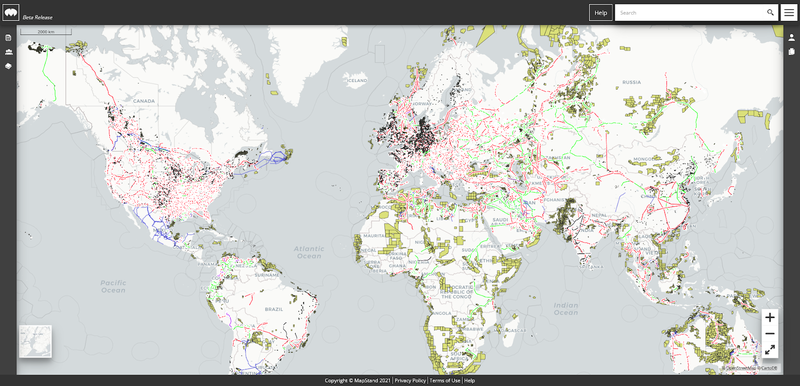Screen dimensions: 800x386
Task: Zoom in with the plus button
Action: click(770, 317)
